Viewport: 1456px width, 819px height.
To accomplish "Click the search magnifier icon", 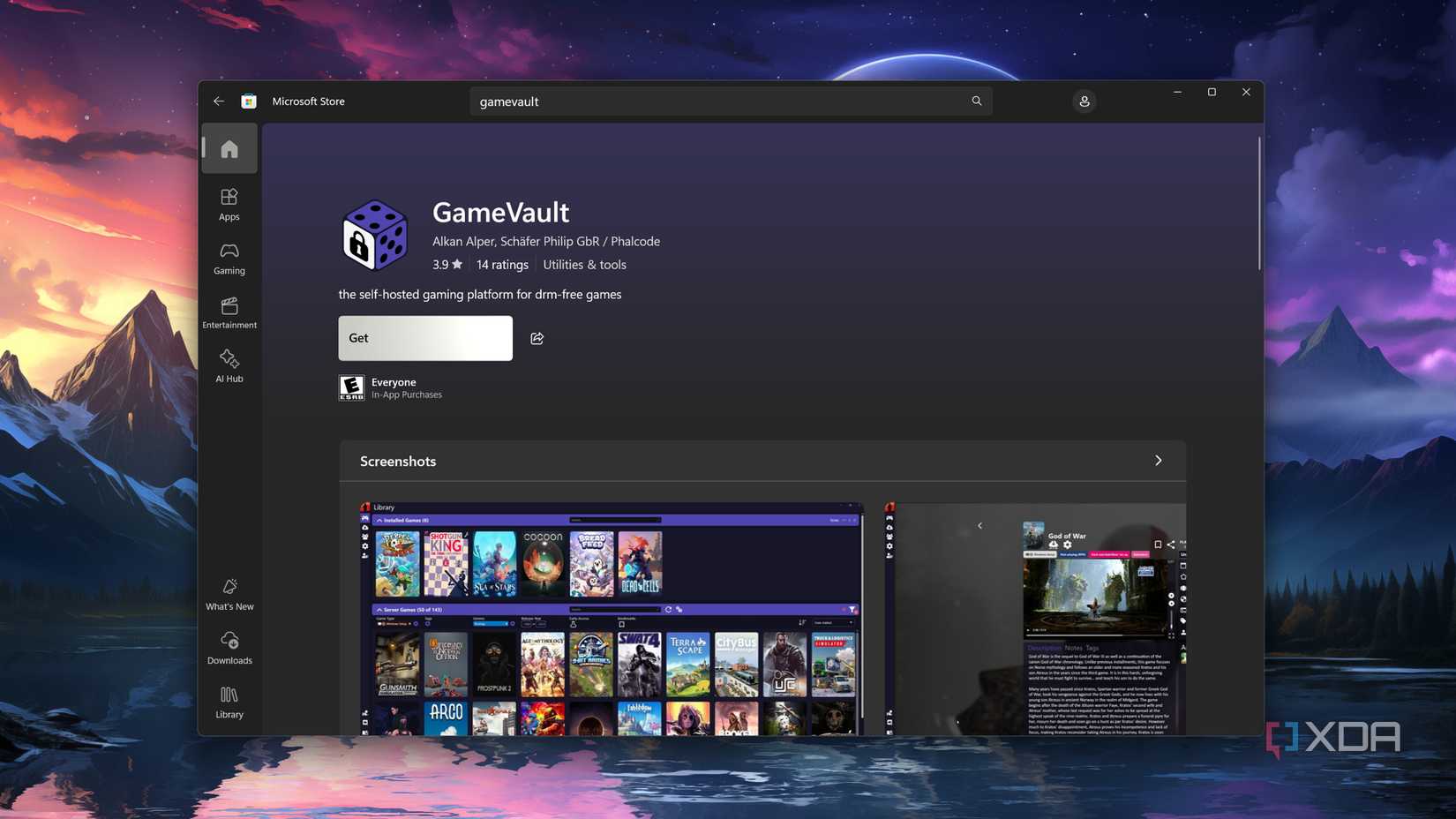I will pyautogui.click(x=976, y=101).
